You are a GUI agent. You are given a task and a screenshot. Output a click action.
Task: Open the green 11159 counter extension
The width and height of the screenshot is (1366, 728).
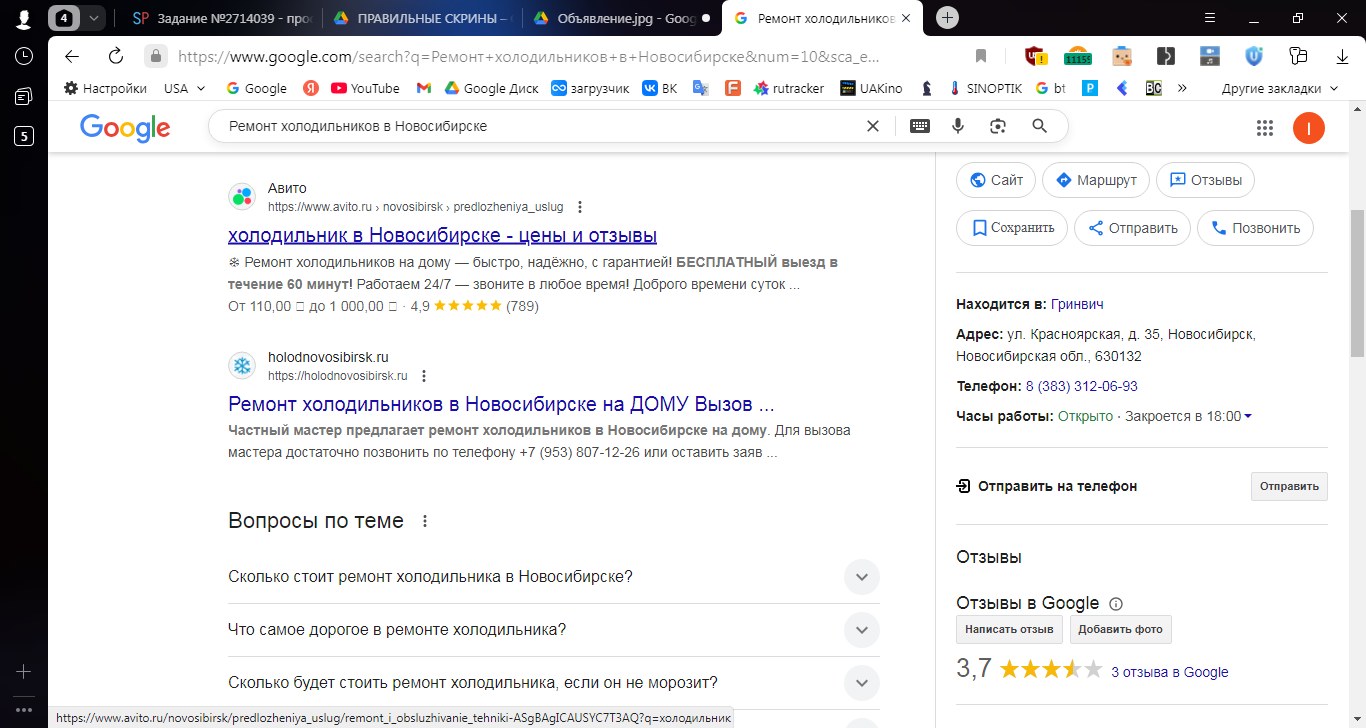tap(1077, 56)
